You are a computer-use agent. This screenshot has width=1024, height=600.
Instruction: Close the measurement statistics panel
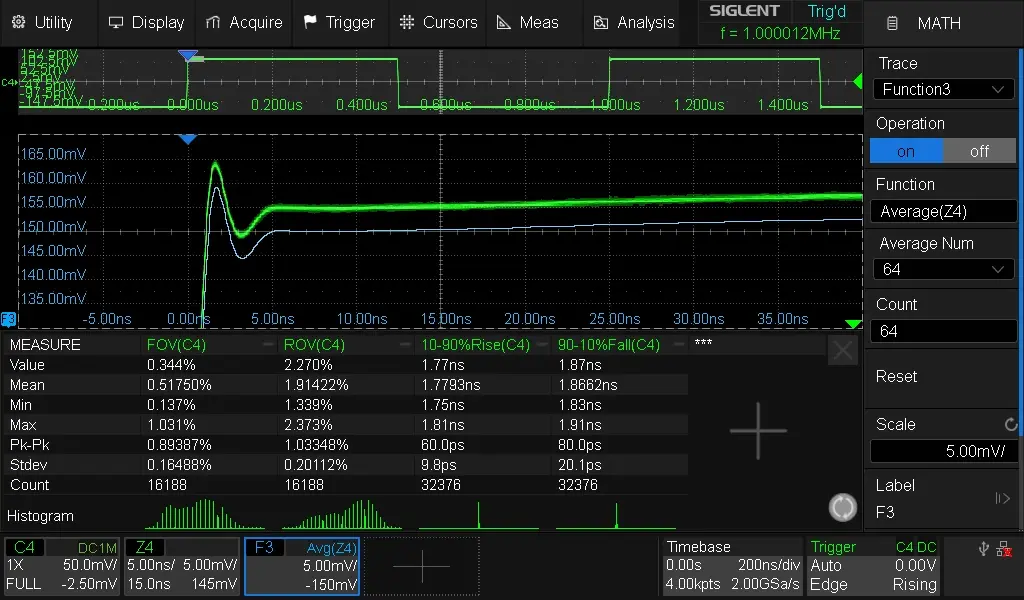[843, 350]
